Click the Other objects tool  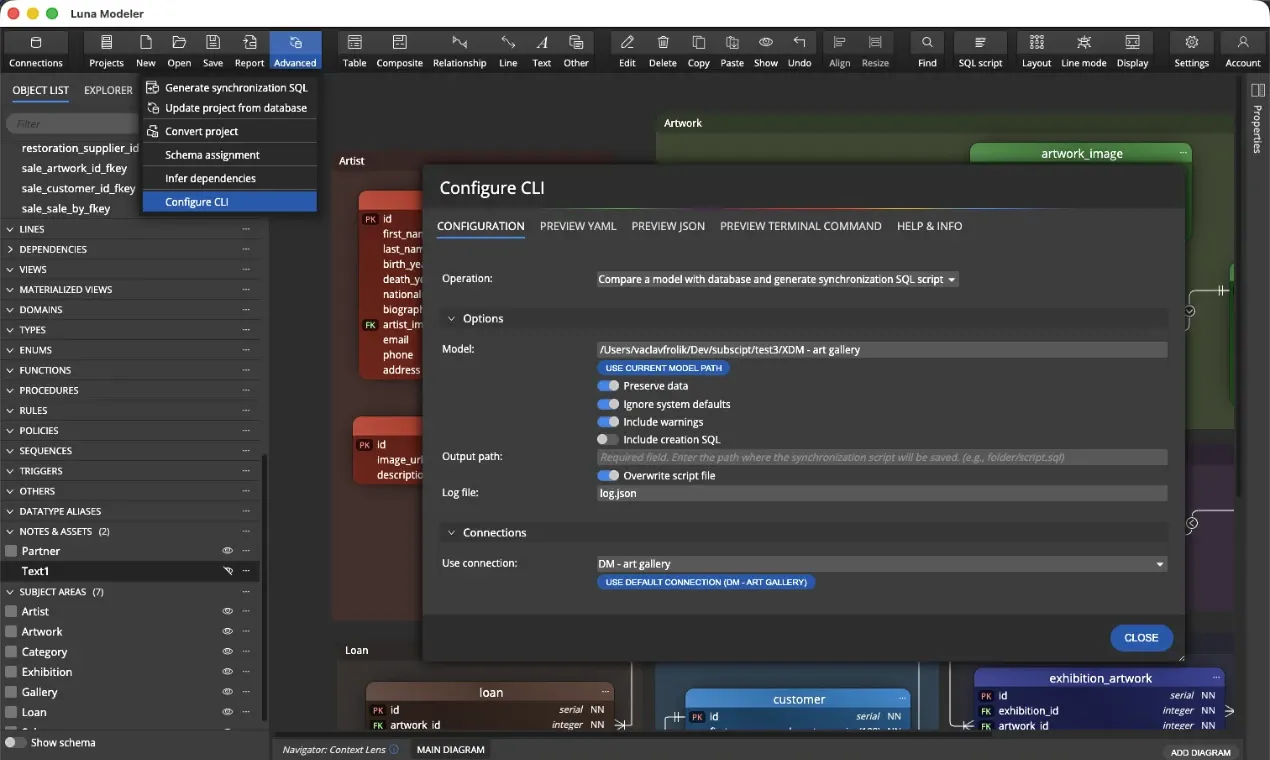pyautogui.click(x=576, y=51)
